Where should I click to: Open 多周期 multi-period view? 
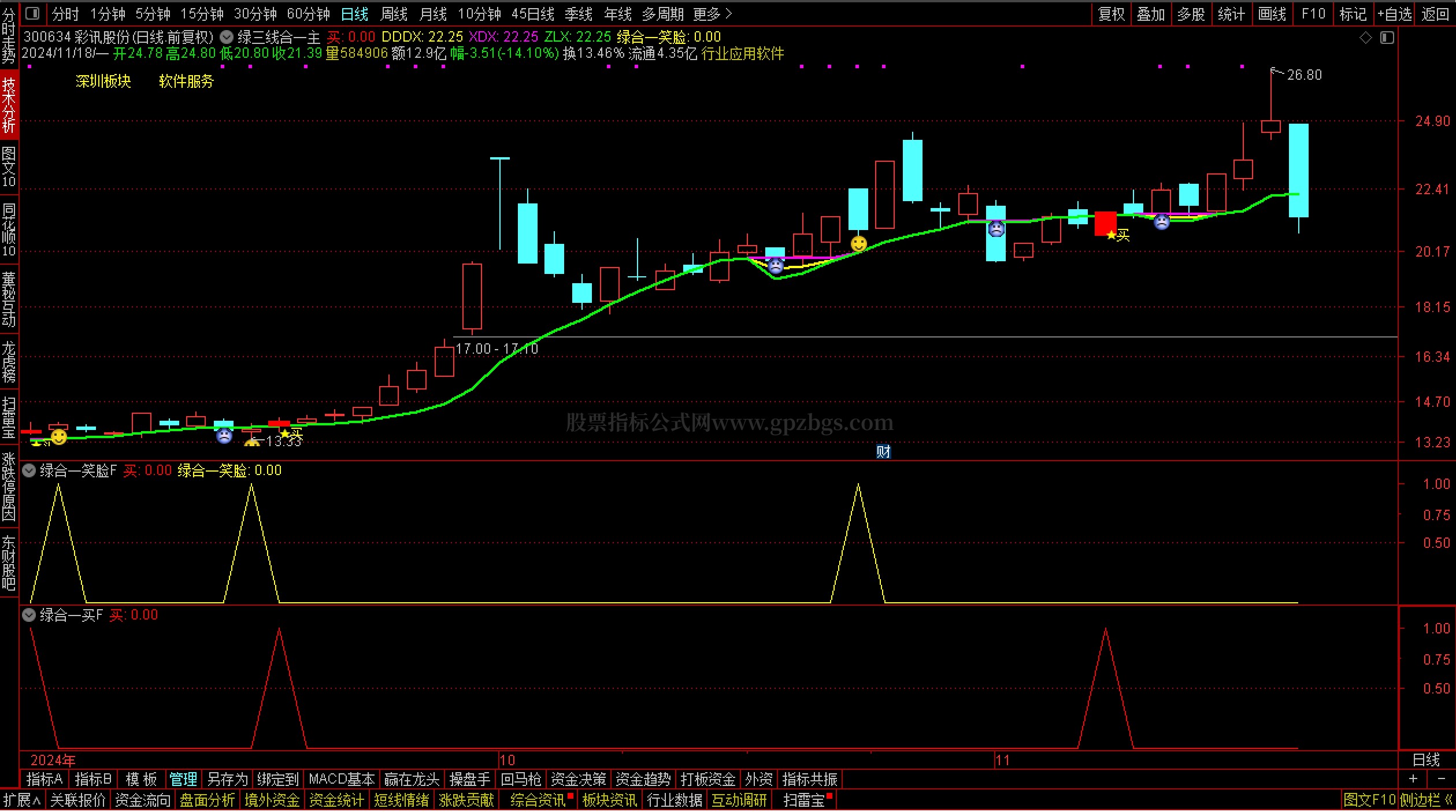click(662, 13)
